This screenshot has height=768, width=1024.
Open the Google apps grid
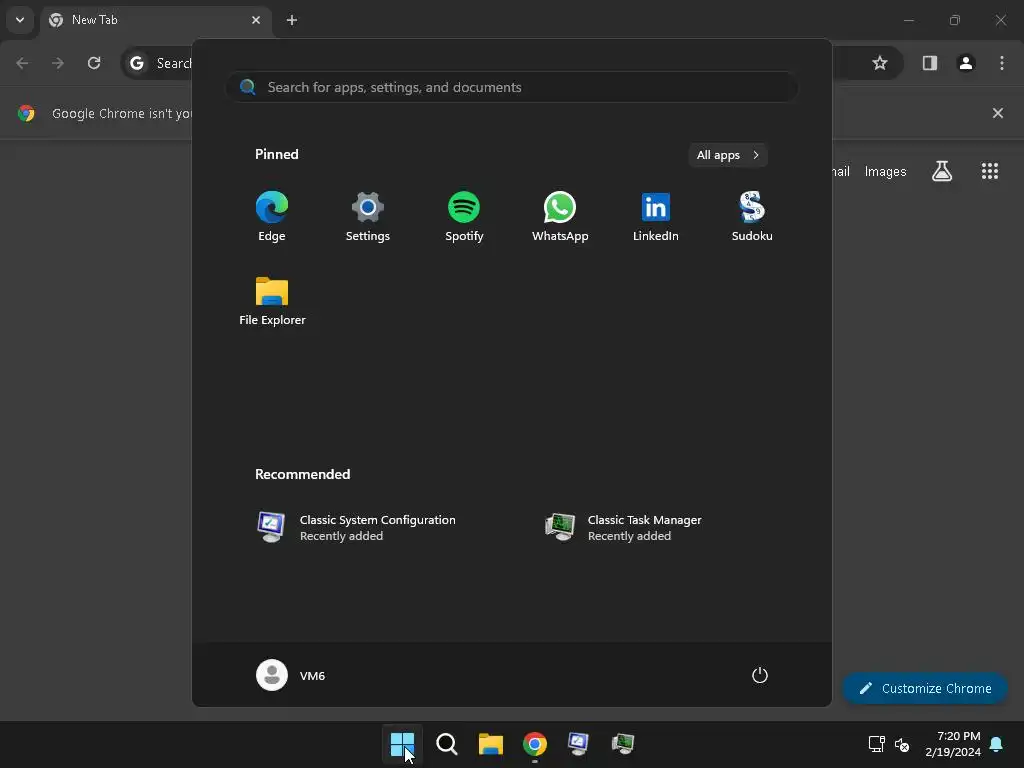(990, 171)
